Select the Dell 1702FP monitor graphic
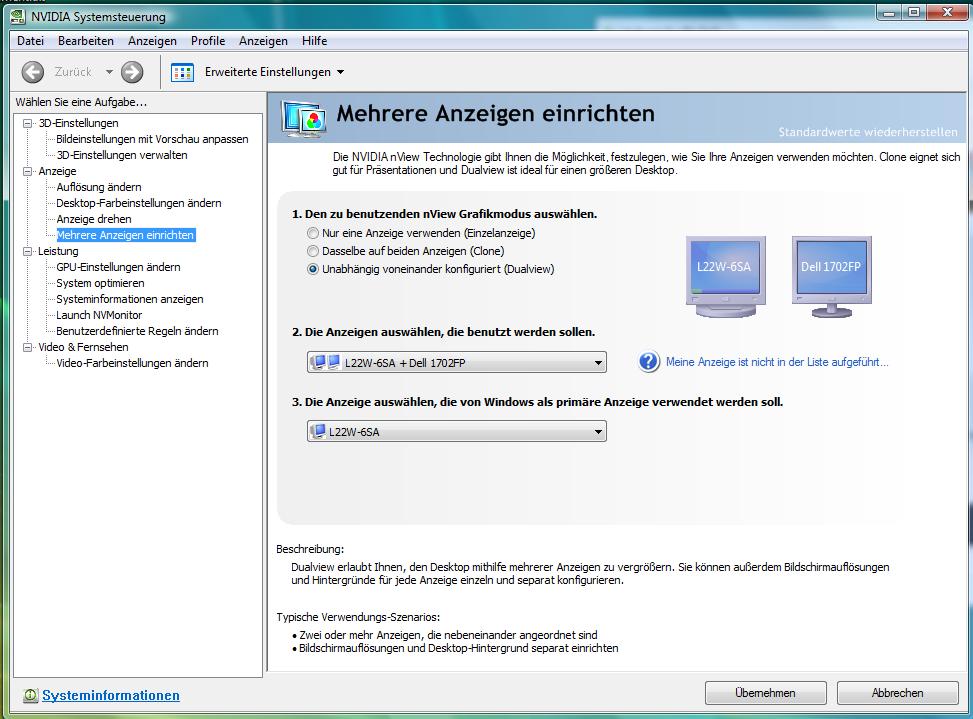Image resolution: width=973 pixels, height=719 pixels. [832, 277]
